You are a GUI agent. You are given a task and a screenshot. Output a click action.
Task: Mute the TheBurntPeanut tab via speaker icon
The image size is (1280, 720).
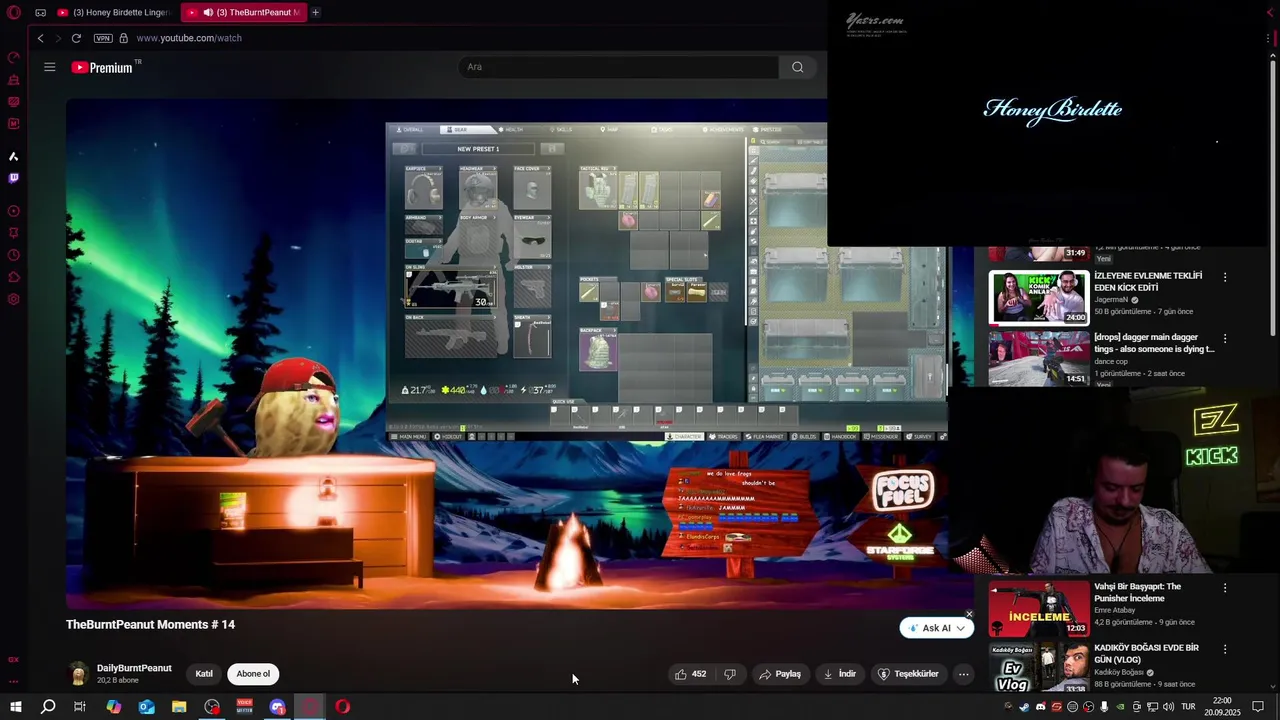pos(207,13)
